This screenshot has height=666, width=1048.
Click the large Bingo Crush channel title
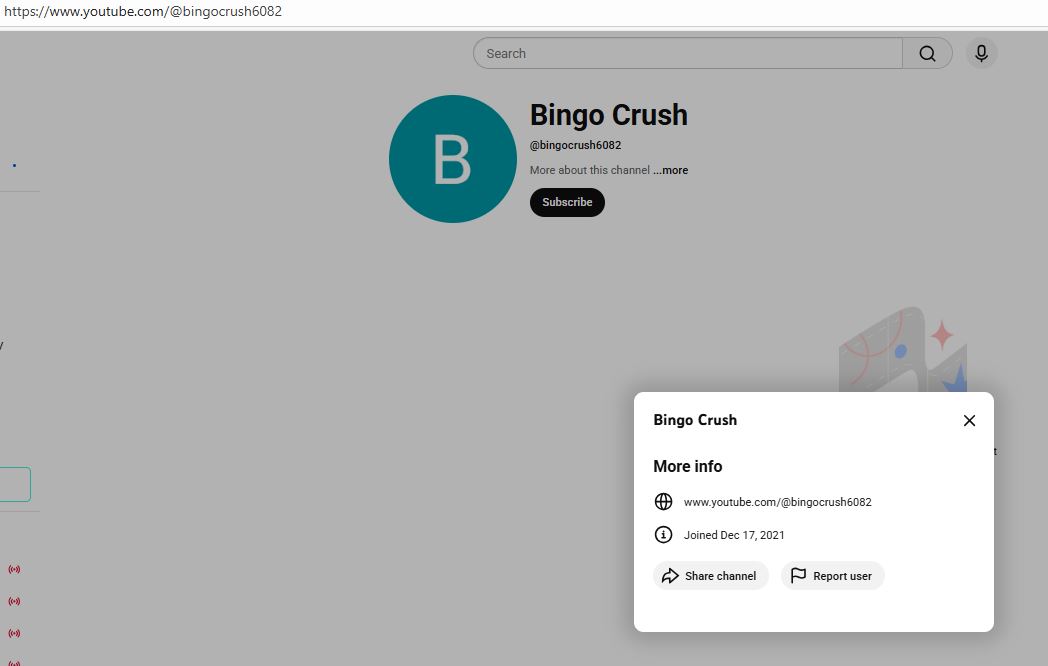click(608, 115)
